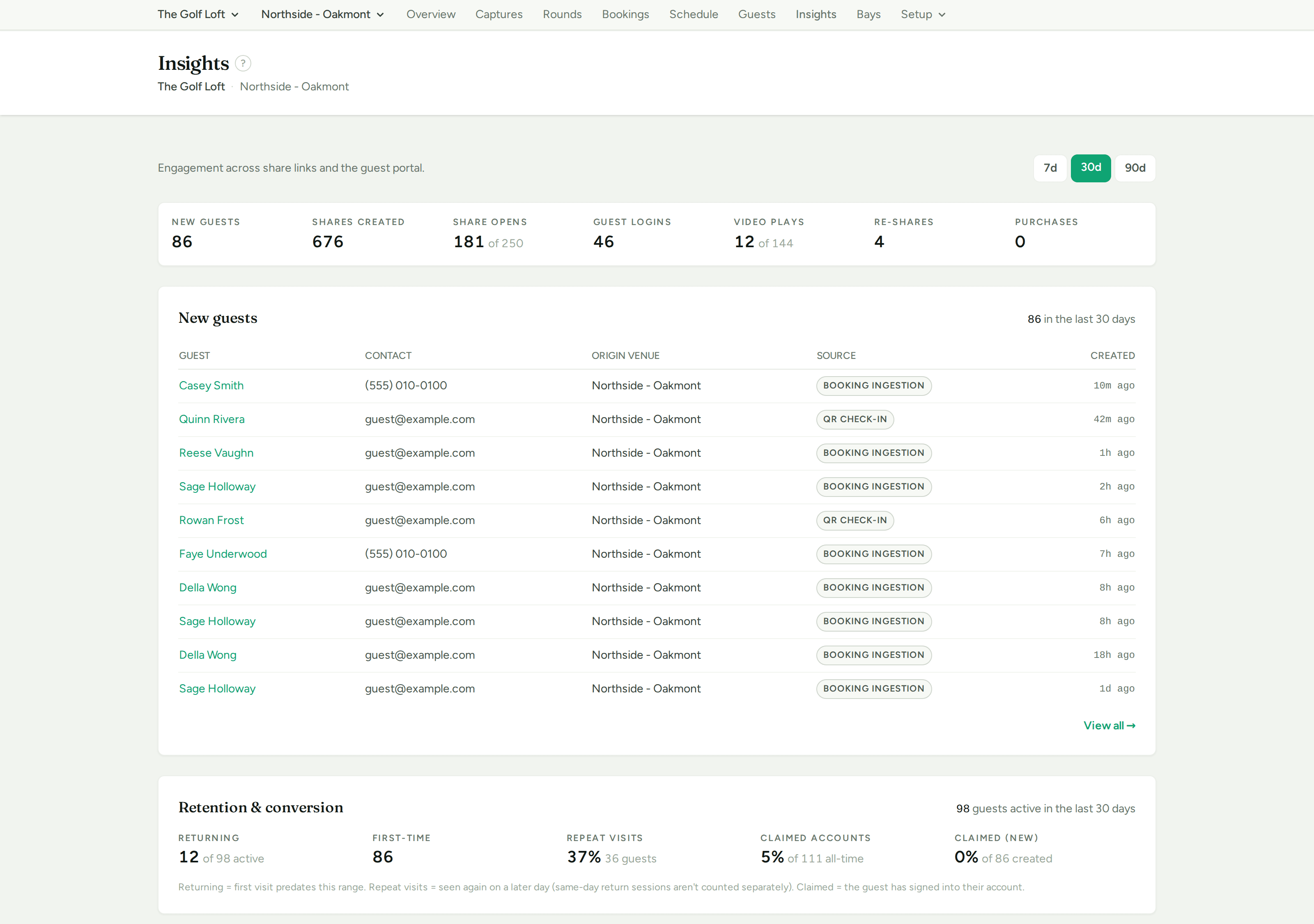Click the Guest column header
The height and width of the screenshot is (924, 1314).
[195, 356]
